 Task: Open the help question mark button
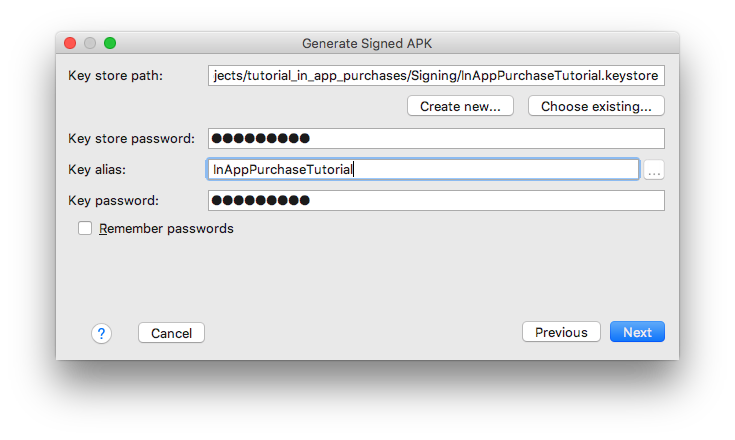click(101, 333)
